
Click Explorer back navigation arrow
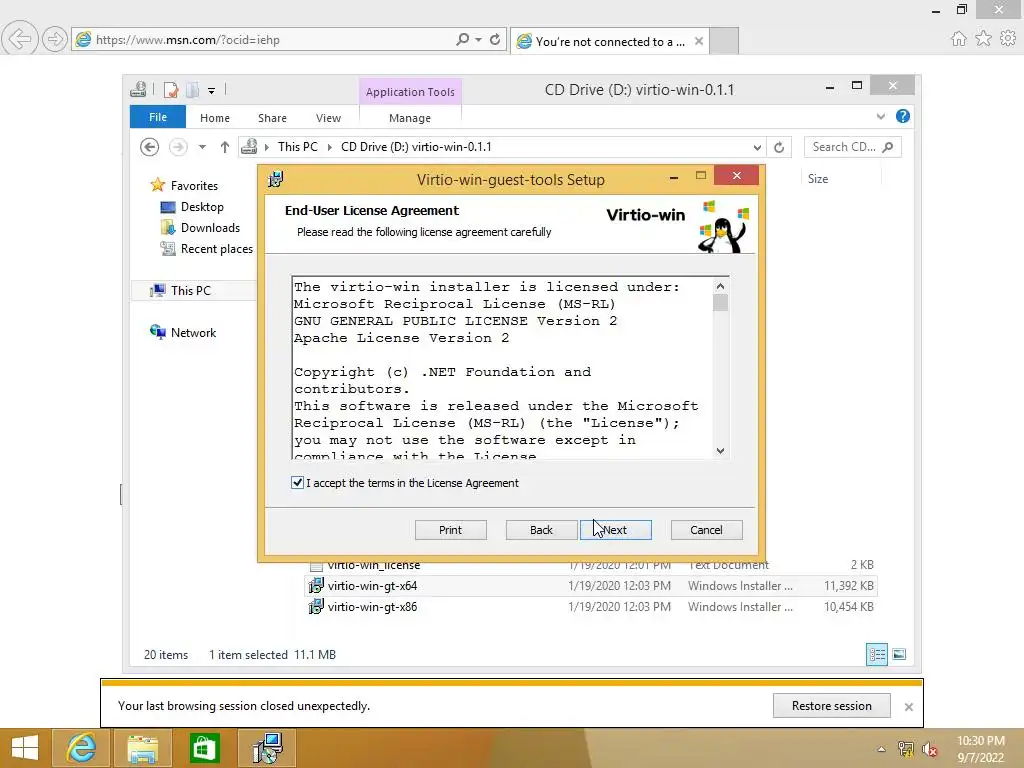coord(150,147)
